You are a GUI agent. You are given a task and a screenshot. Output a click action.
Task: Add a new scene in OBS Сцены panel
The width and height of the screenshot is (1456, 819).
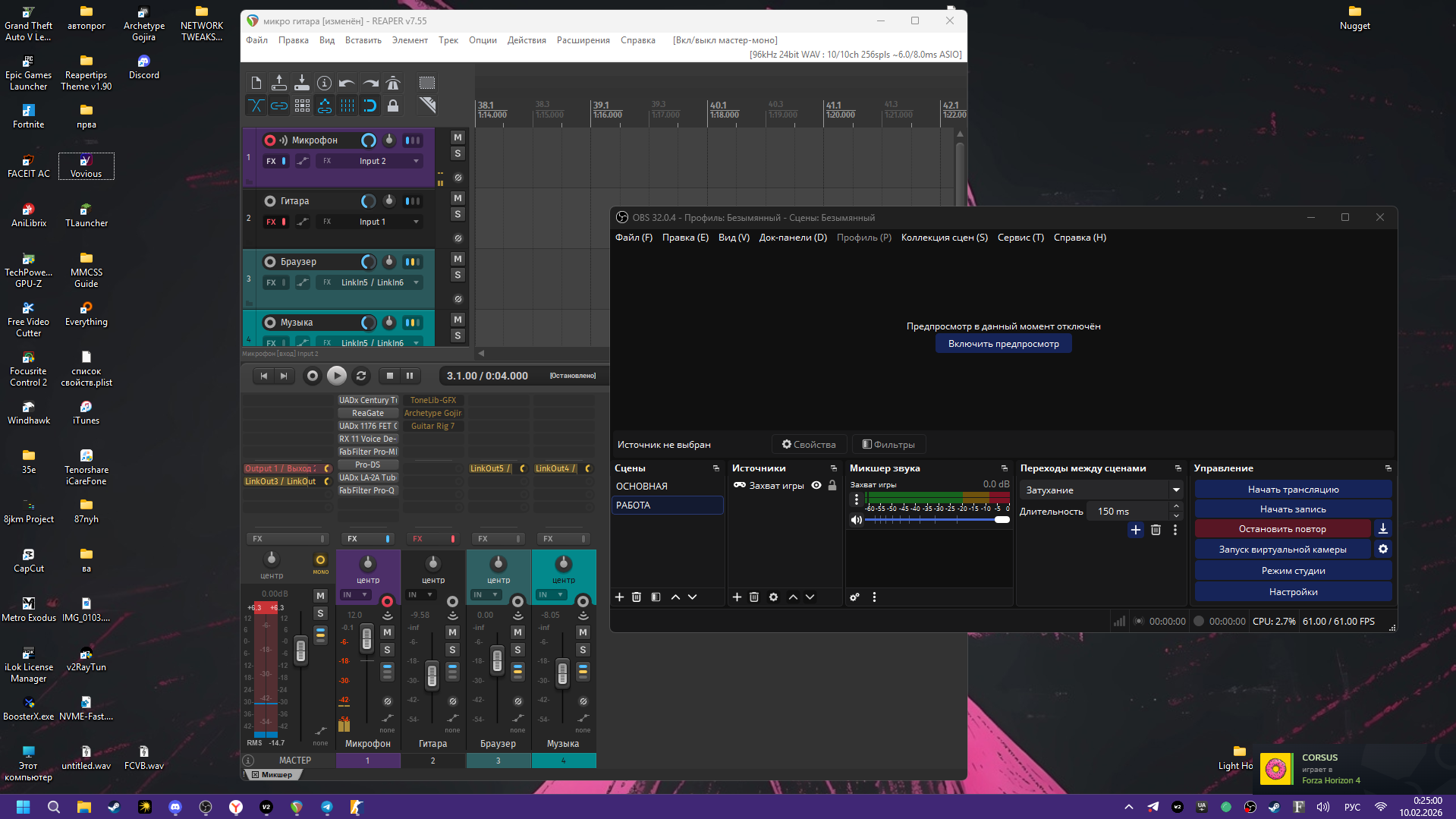point(619,597)
